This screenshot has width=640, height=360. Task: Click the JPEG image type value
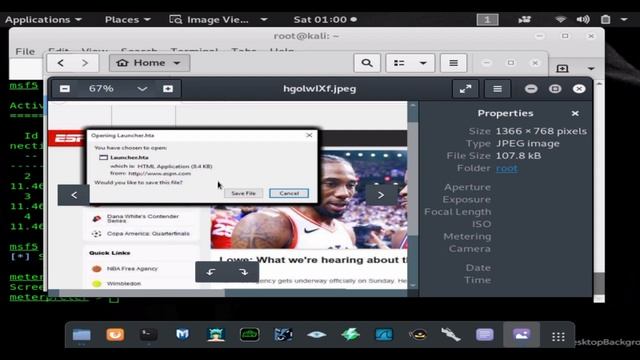click(527, 144)
